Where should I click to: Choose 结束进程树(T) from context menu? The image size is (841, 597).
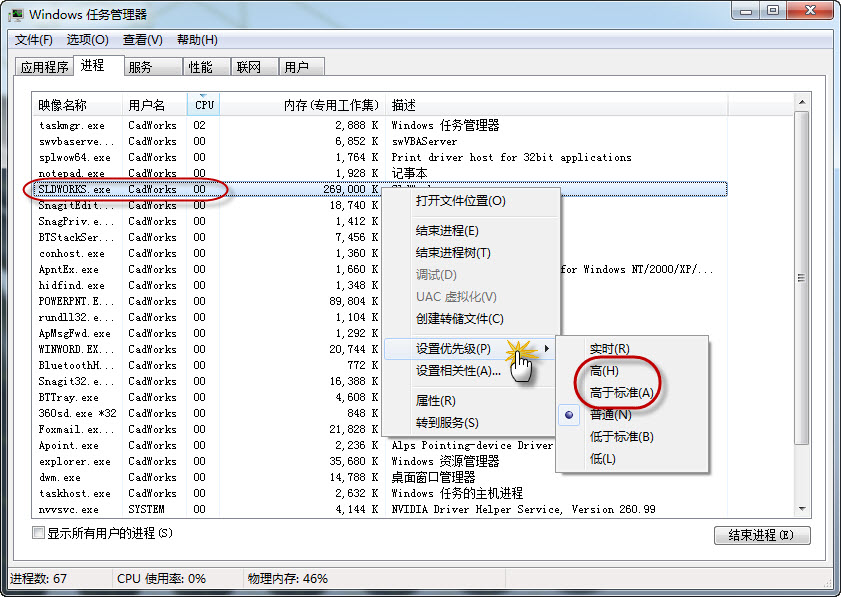(x=471, y=253)
